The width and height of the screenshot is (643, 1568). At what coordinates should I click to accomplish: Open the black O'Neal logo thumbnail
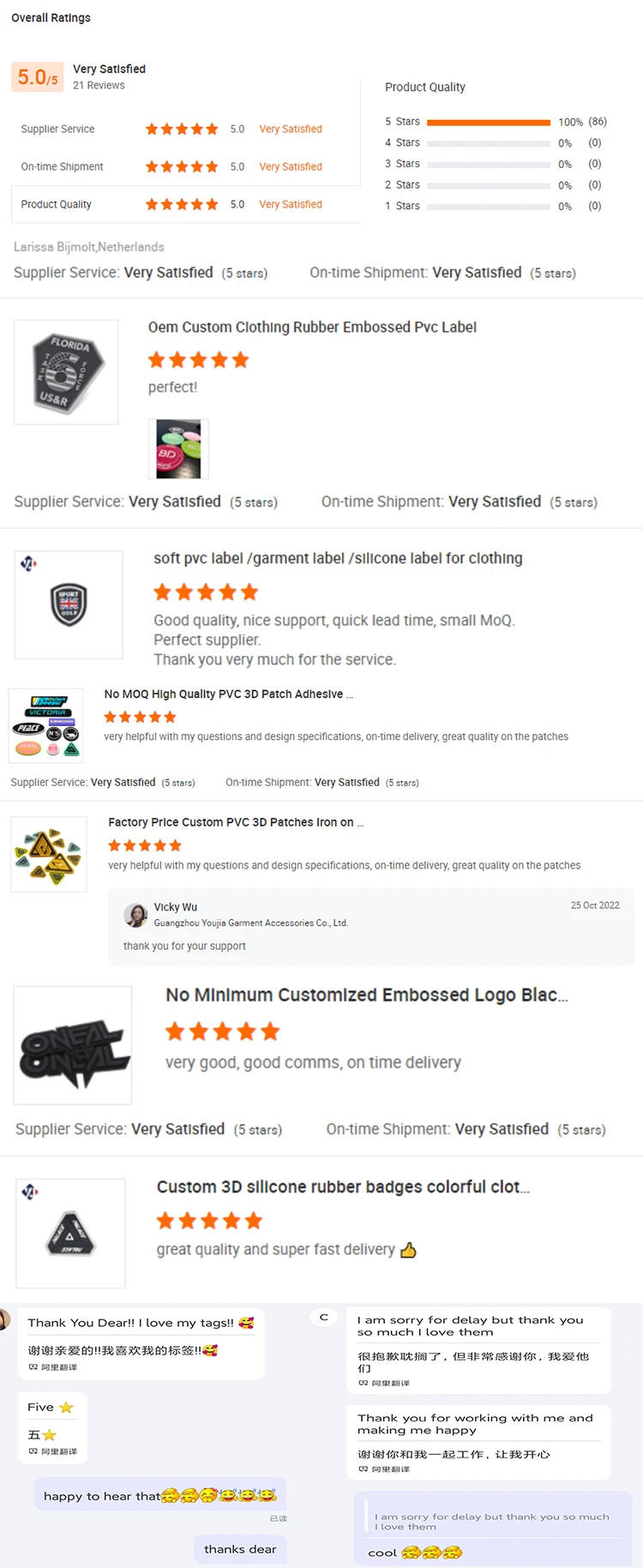pos(73,1045)
